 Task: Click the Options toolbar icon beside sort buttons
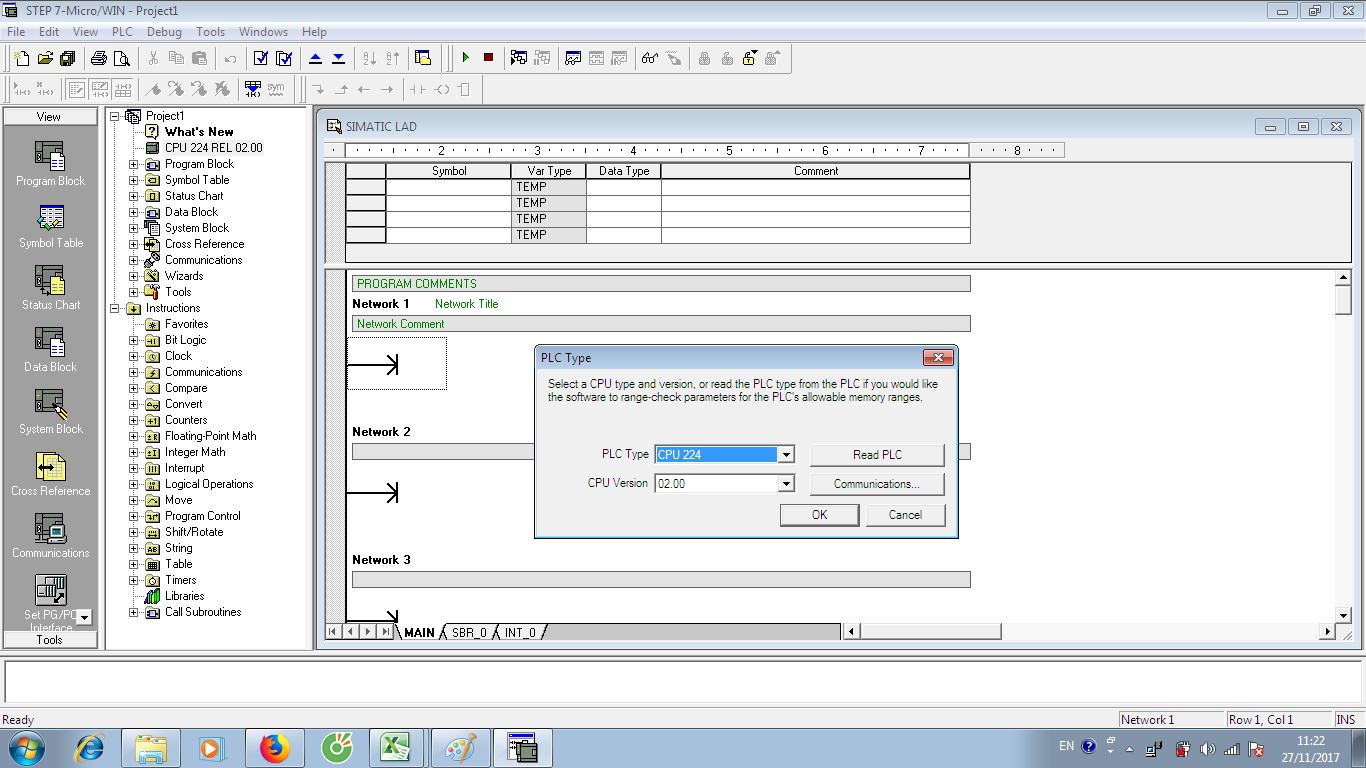423,58
